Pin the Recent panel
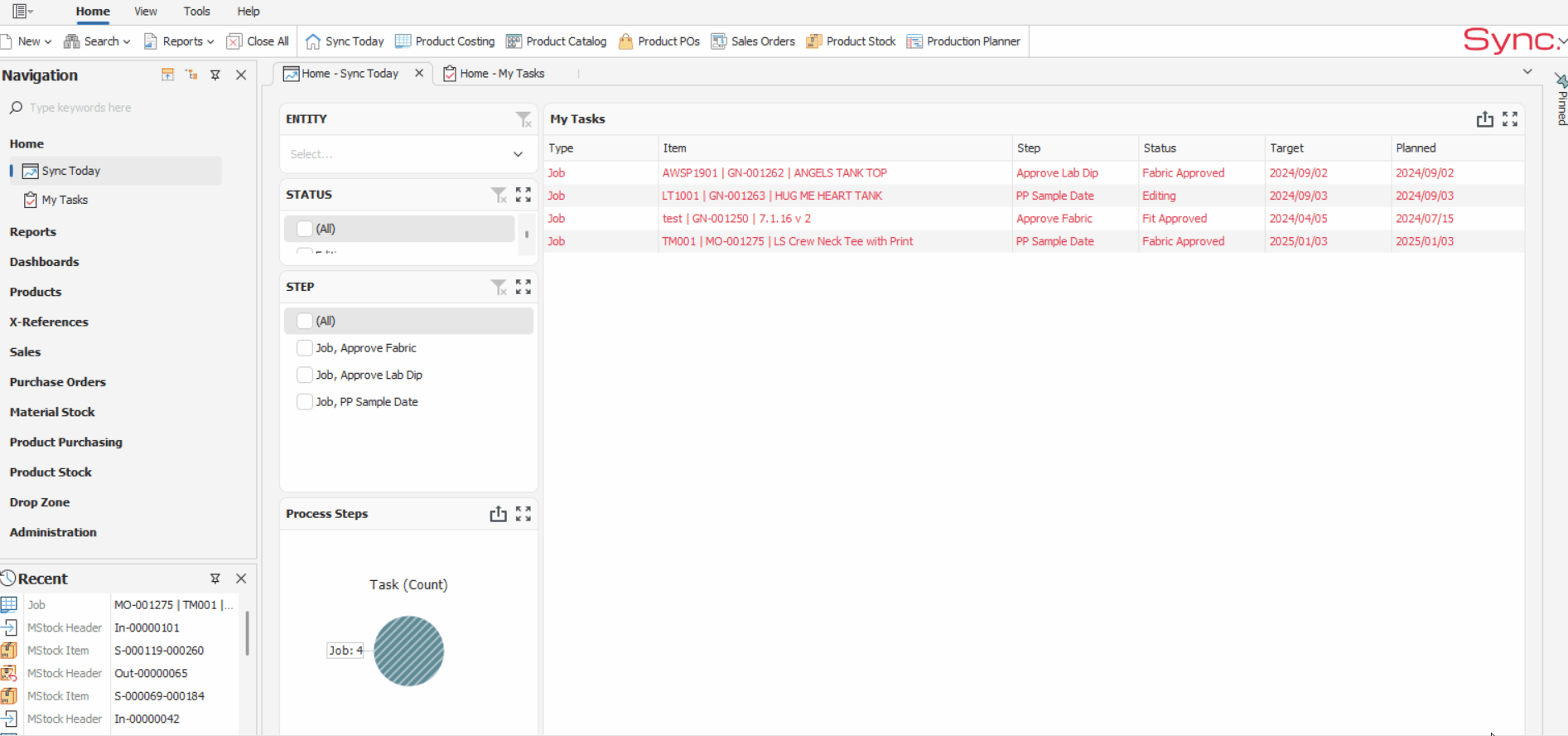The height and width of the screenshot is (736, 1568). click(215, 579)
